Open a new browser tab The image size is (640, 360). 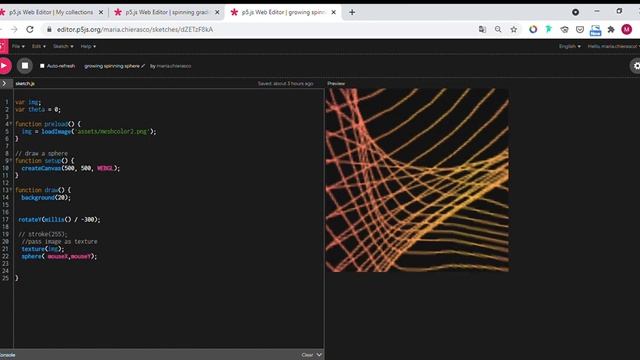pyautogui.click(x=352, y=12)
